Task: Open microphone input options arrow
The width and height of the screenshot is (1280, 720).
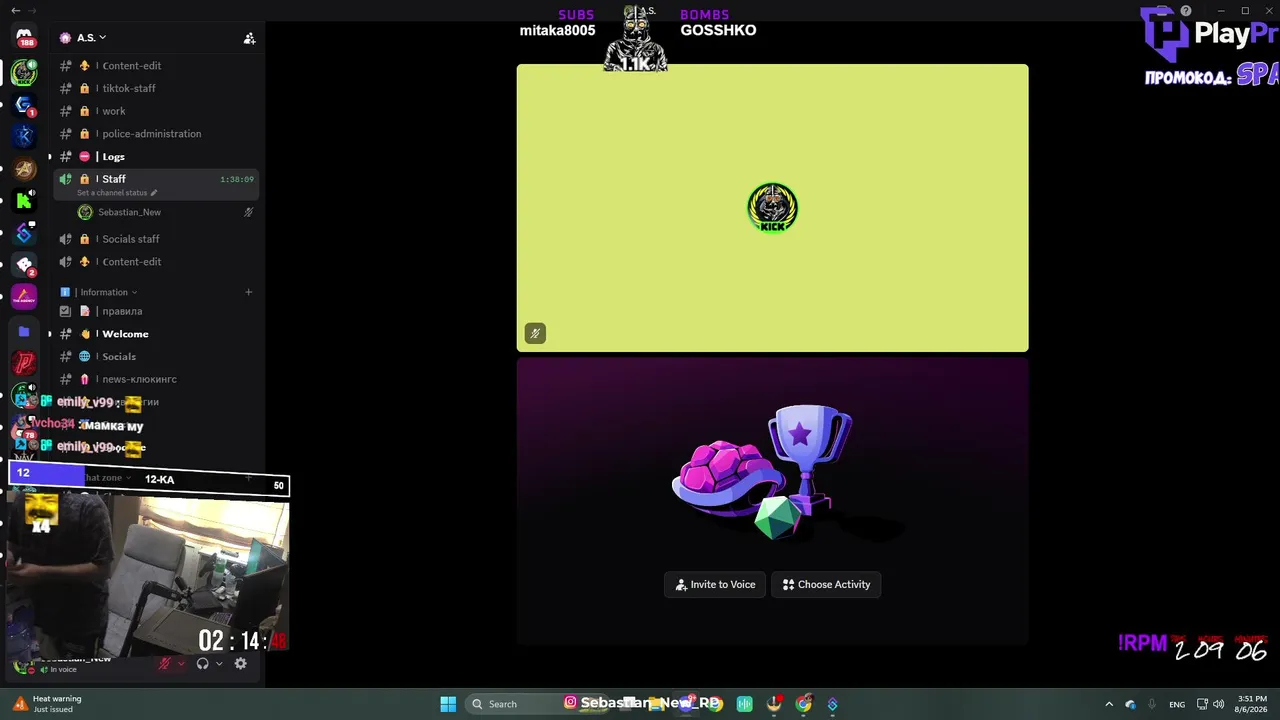Action: click(181, 663)
